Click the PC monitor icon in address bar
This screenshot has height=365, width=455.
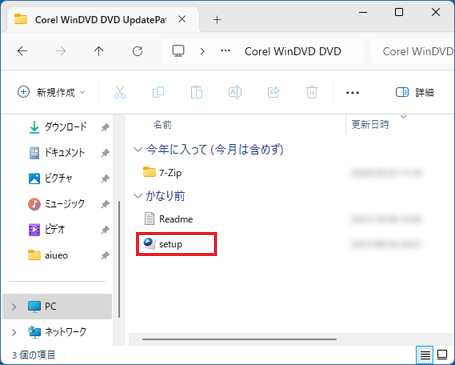tap(178, 51)
